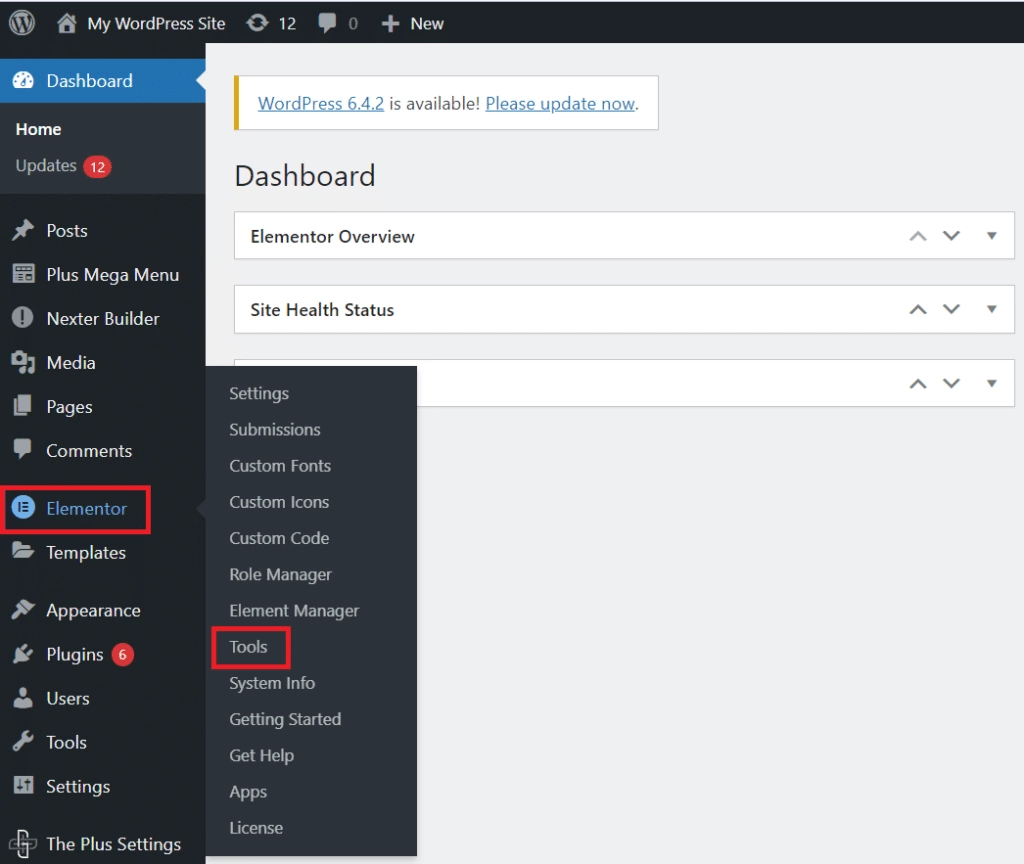Open Templates via the folder icon
The width and height of the screenshot is (1024, 864).
(x=22, y=552)
